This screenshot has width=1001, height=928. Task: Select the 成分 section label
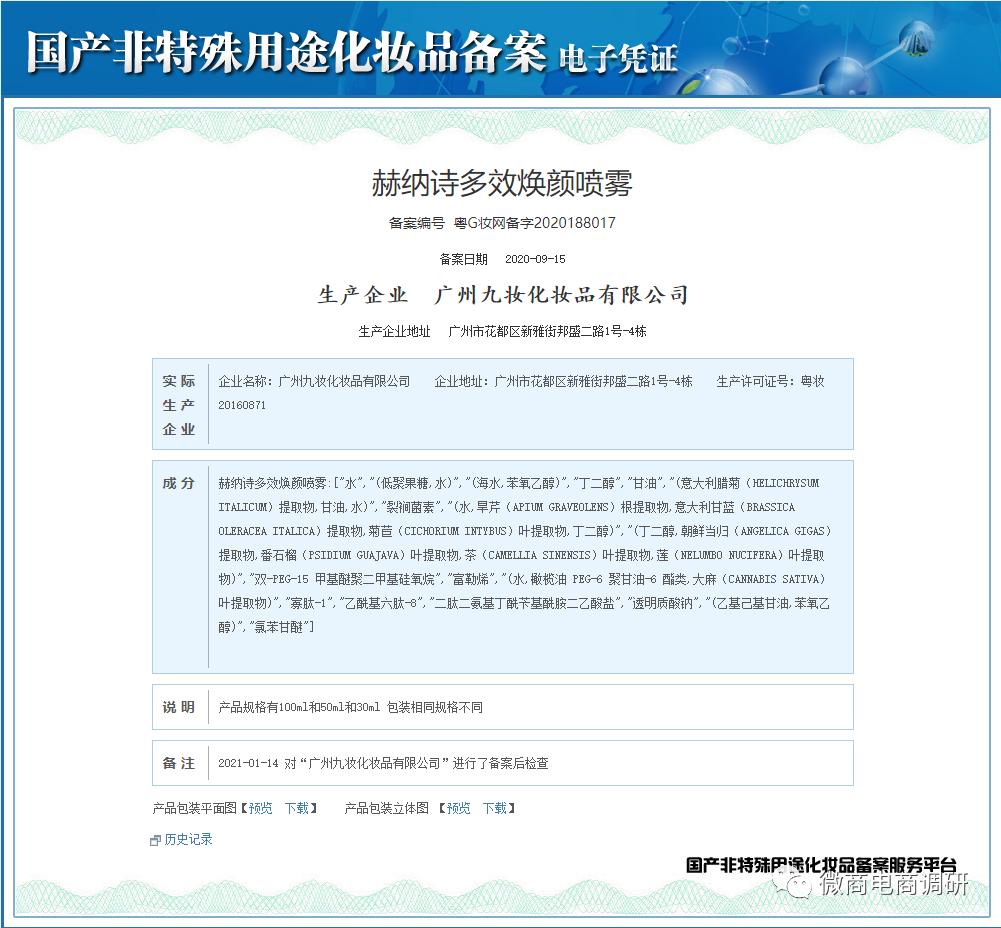coord(178,483)
